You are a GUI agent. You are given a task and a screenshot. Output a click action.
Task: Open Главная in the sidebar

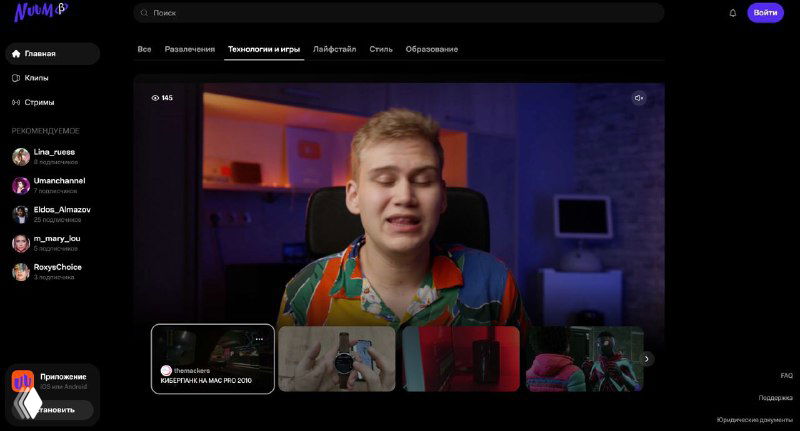point(53,54)
